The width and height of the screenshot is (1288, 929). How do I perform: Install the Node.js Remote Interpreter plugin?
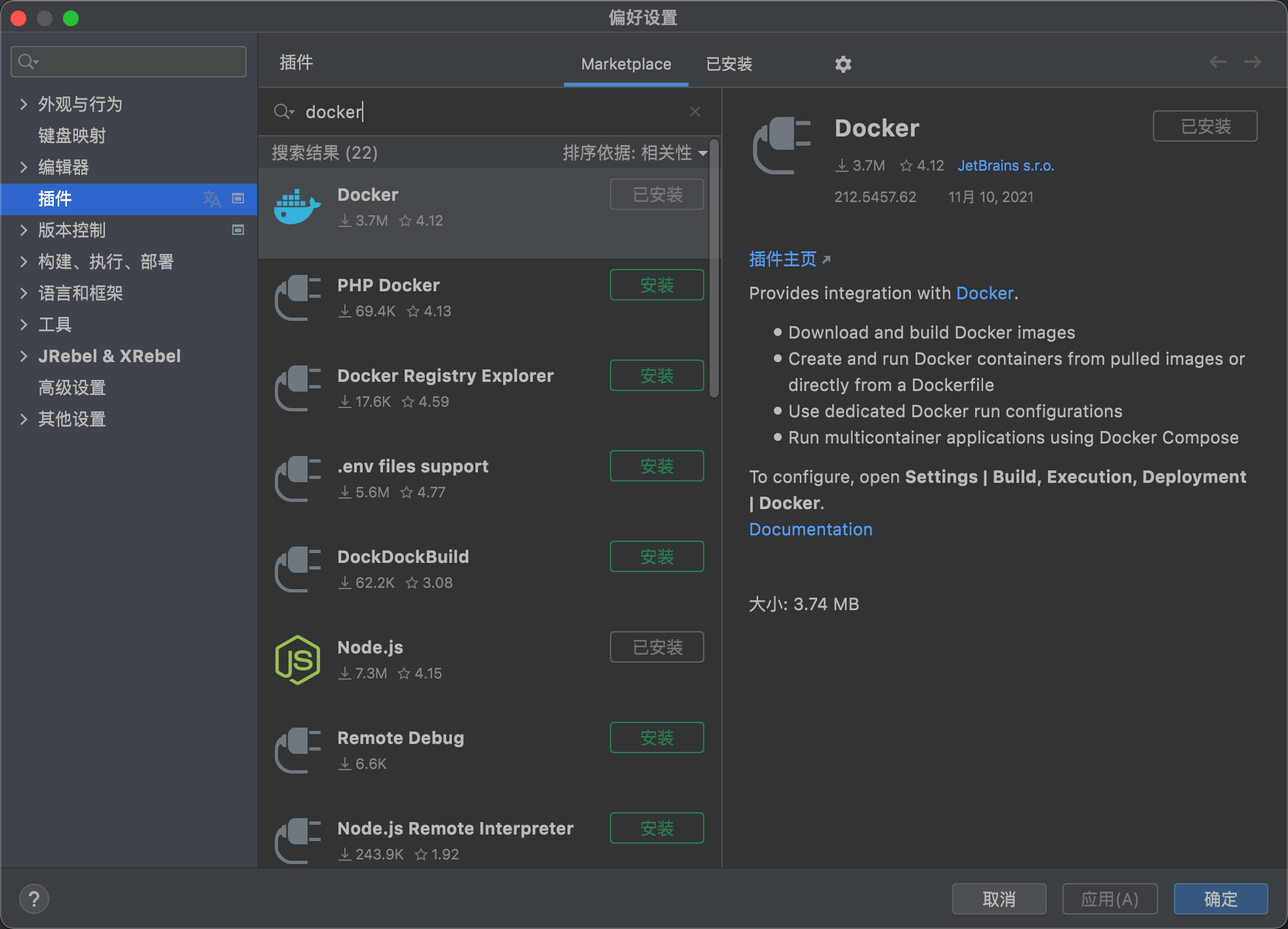coord(657,828)
